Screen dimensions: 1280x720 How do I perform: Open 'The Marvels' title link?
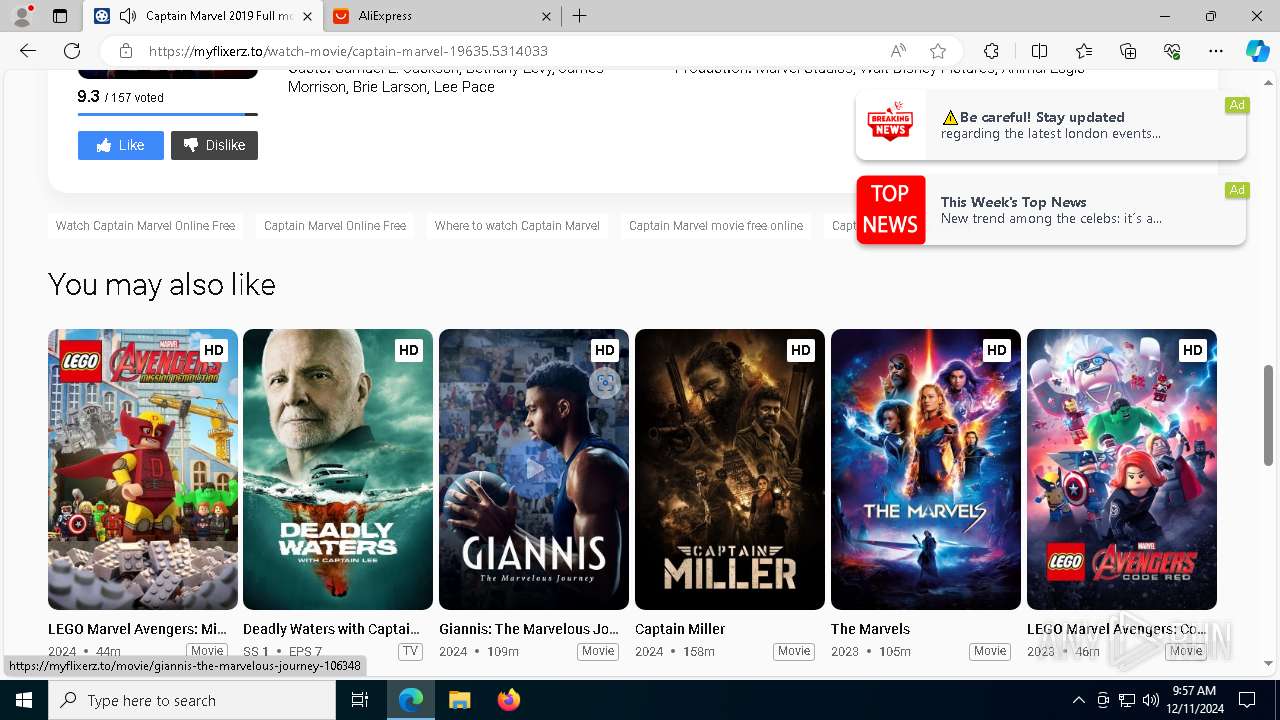point(870,629)
